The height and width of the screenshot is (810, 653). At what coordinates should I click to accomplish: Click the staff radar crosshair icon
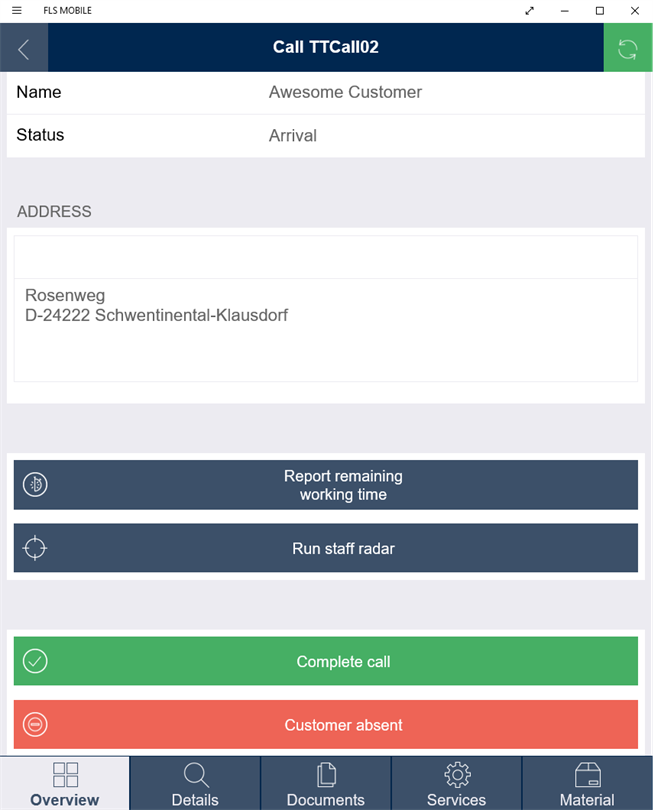pos(35,548)
